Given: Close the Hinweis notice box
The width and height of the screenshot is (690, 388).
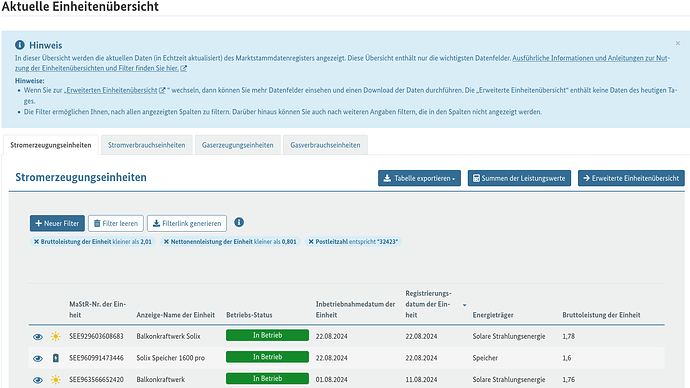Looking at the screenshot, I should pos(678,43).
